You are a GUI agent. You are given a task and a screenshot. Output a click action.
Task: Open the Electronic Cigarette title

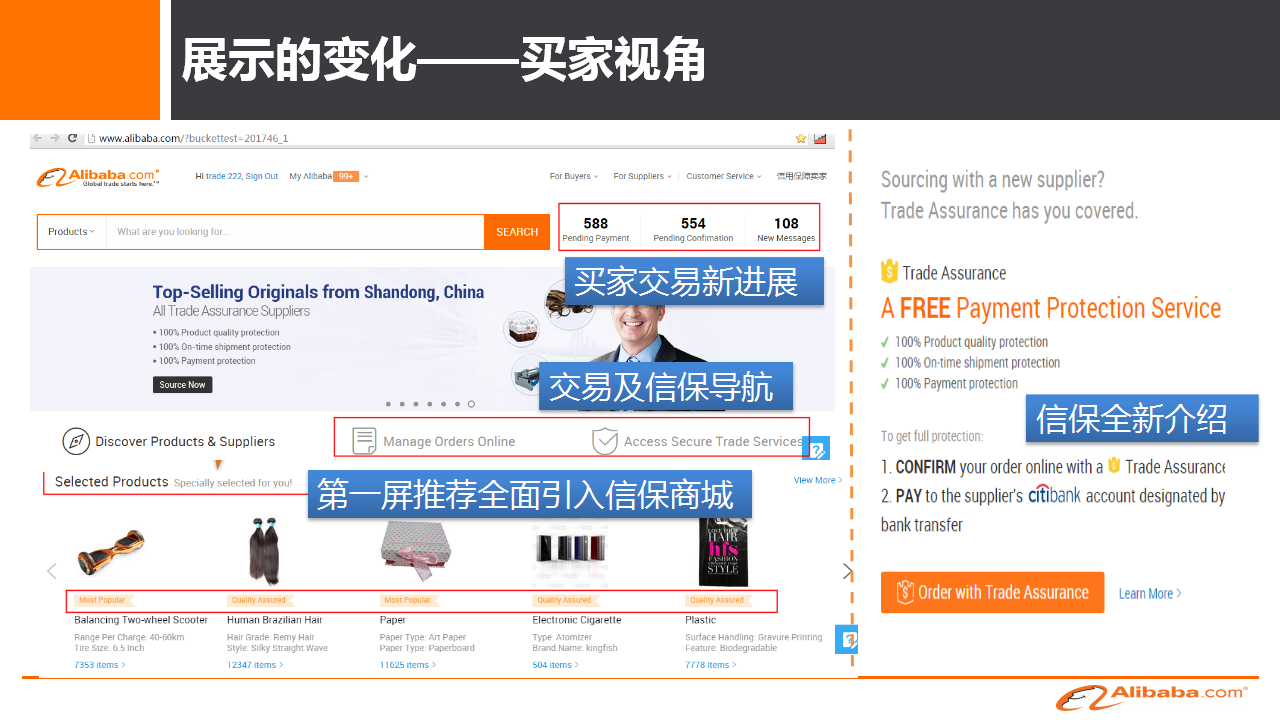click(577, 620)
